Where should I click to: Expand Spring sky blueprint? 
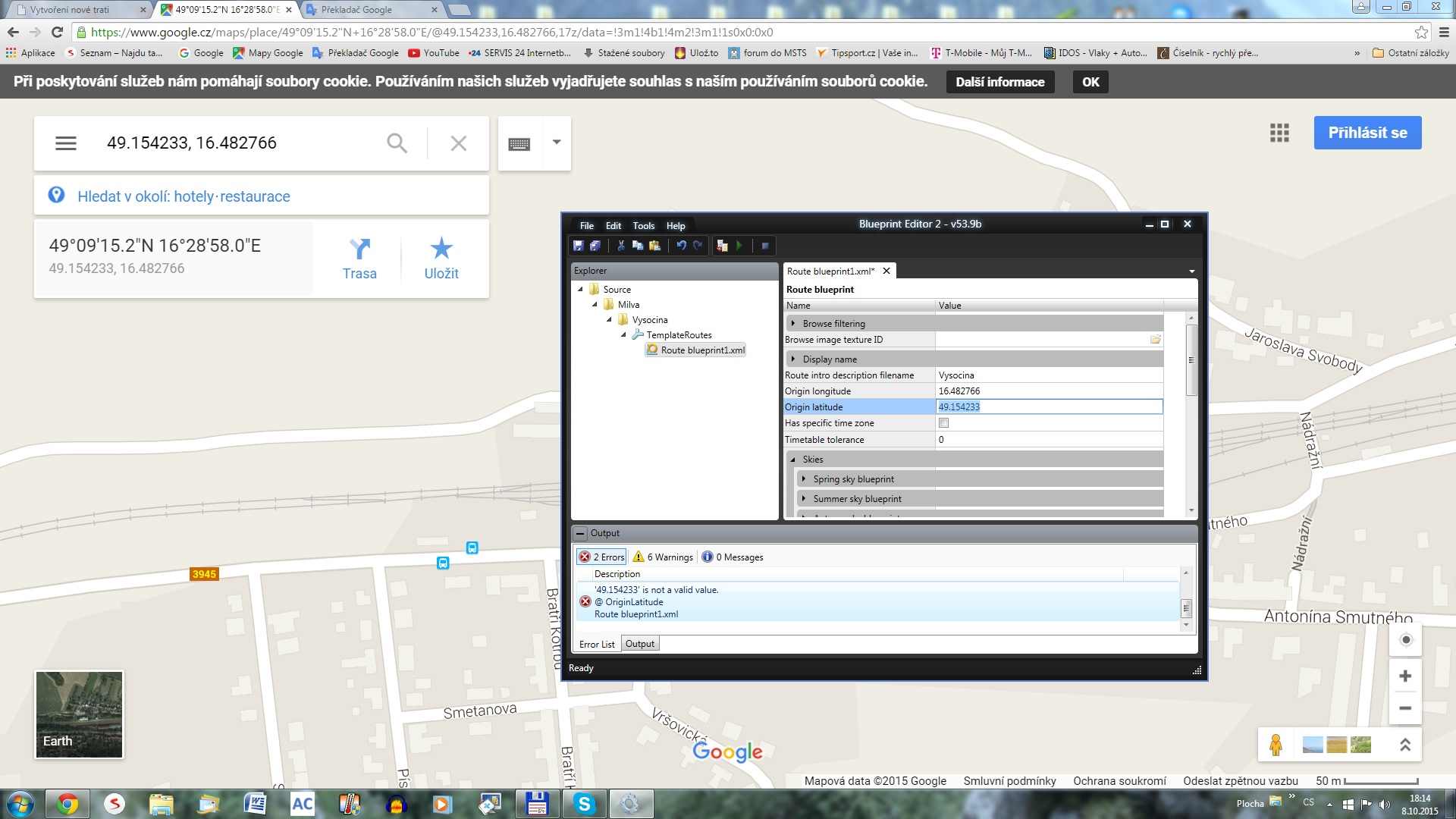point(804,479)
